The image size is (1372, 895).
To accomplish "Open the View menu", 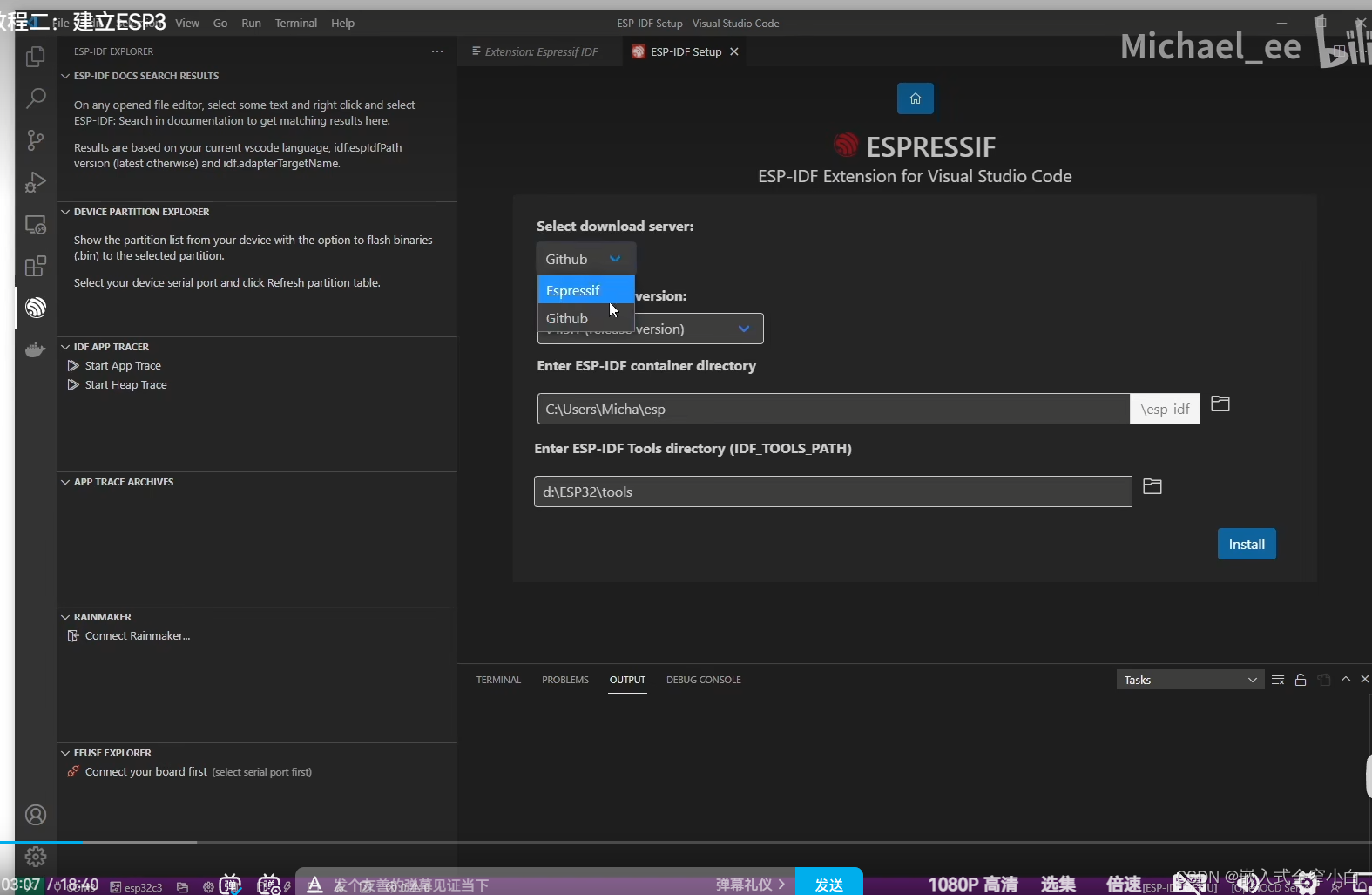I will pos(187,23).
